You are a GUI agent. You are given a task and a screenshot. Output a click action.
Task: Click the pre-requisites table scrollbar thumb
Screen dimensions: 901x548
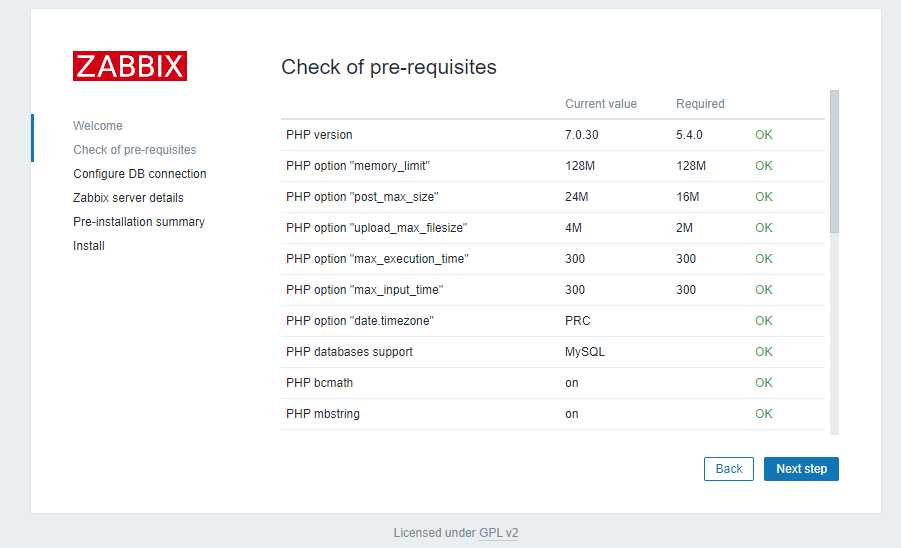coord(834,161)
